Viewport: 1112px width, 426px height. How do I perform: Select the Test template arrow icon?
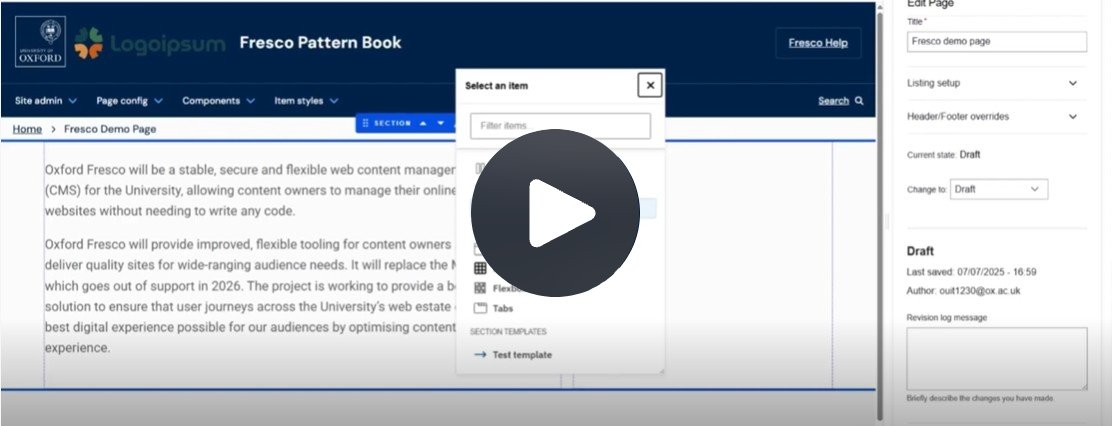(x=480, y=354)
